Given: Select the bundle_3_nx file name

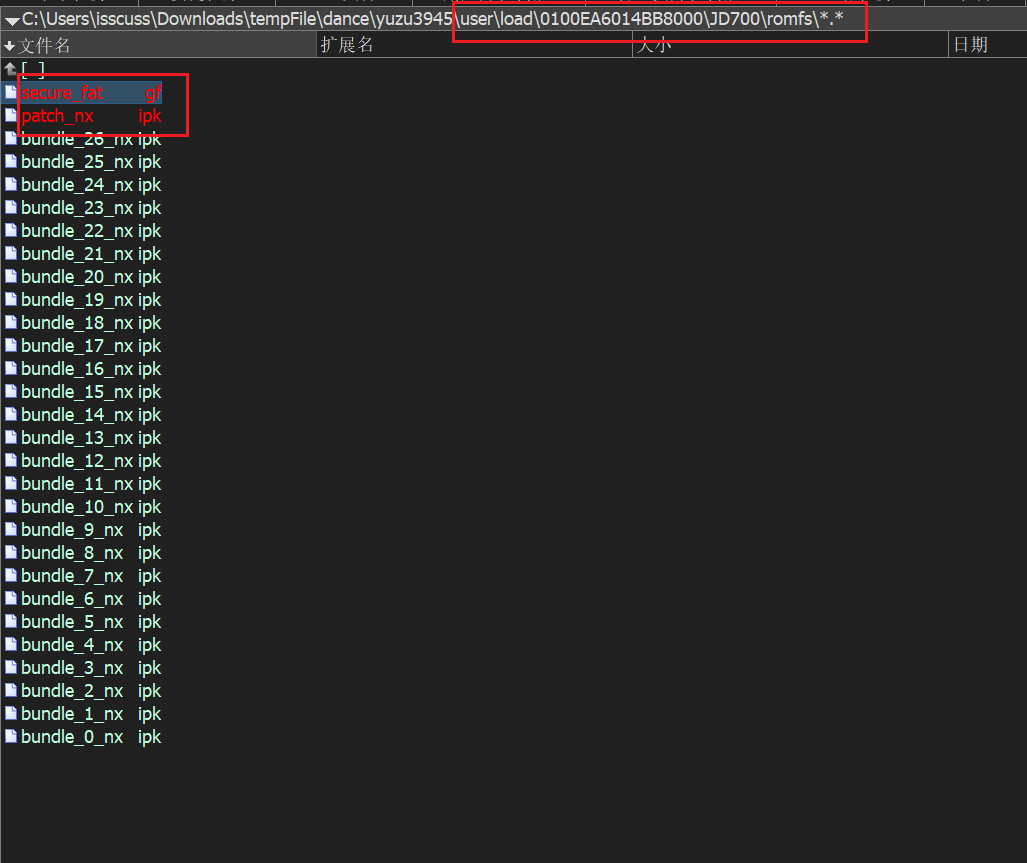Looking at the screenshot, I should click(72, 668).
